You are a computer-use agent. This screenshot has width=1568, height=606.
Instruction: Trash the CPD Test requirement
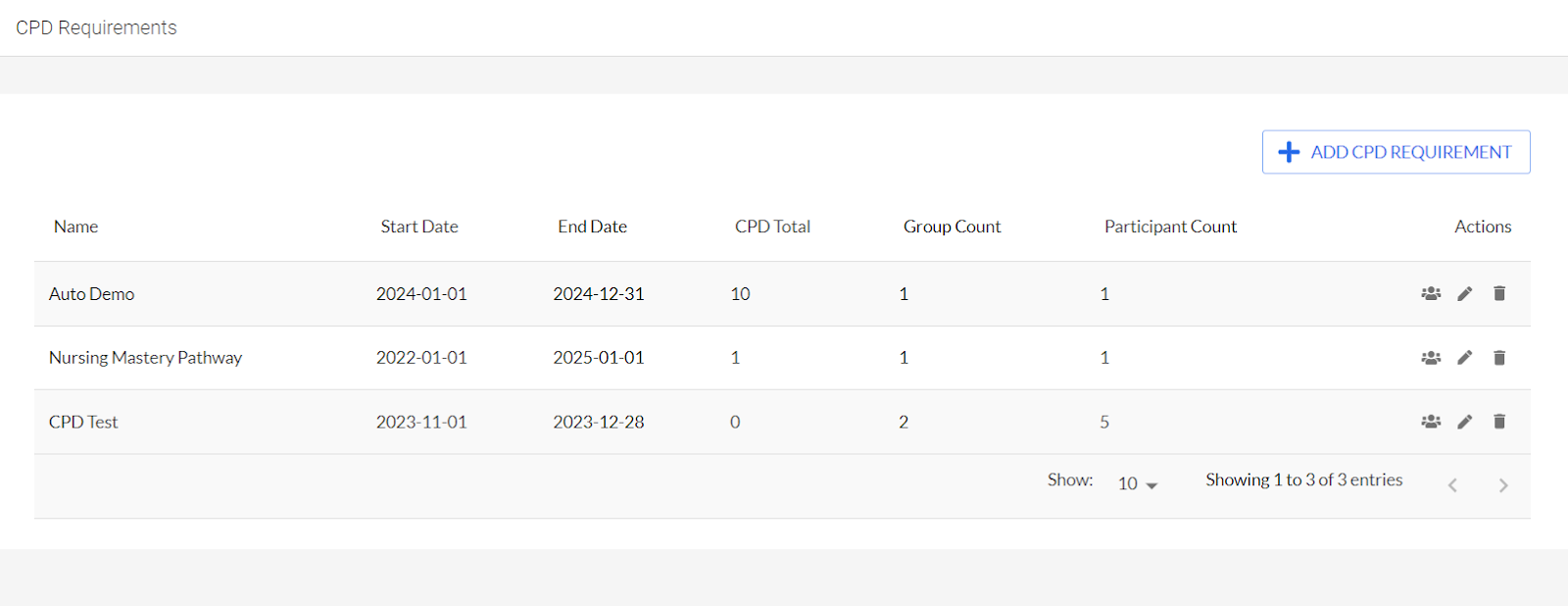(x=1499, y=422)
